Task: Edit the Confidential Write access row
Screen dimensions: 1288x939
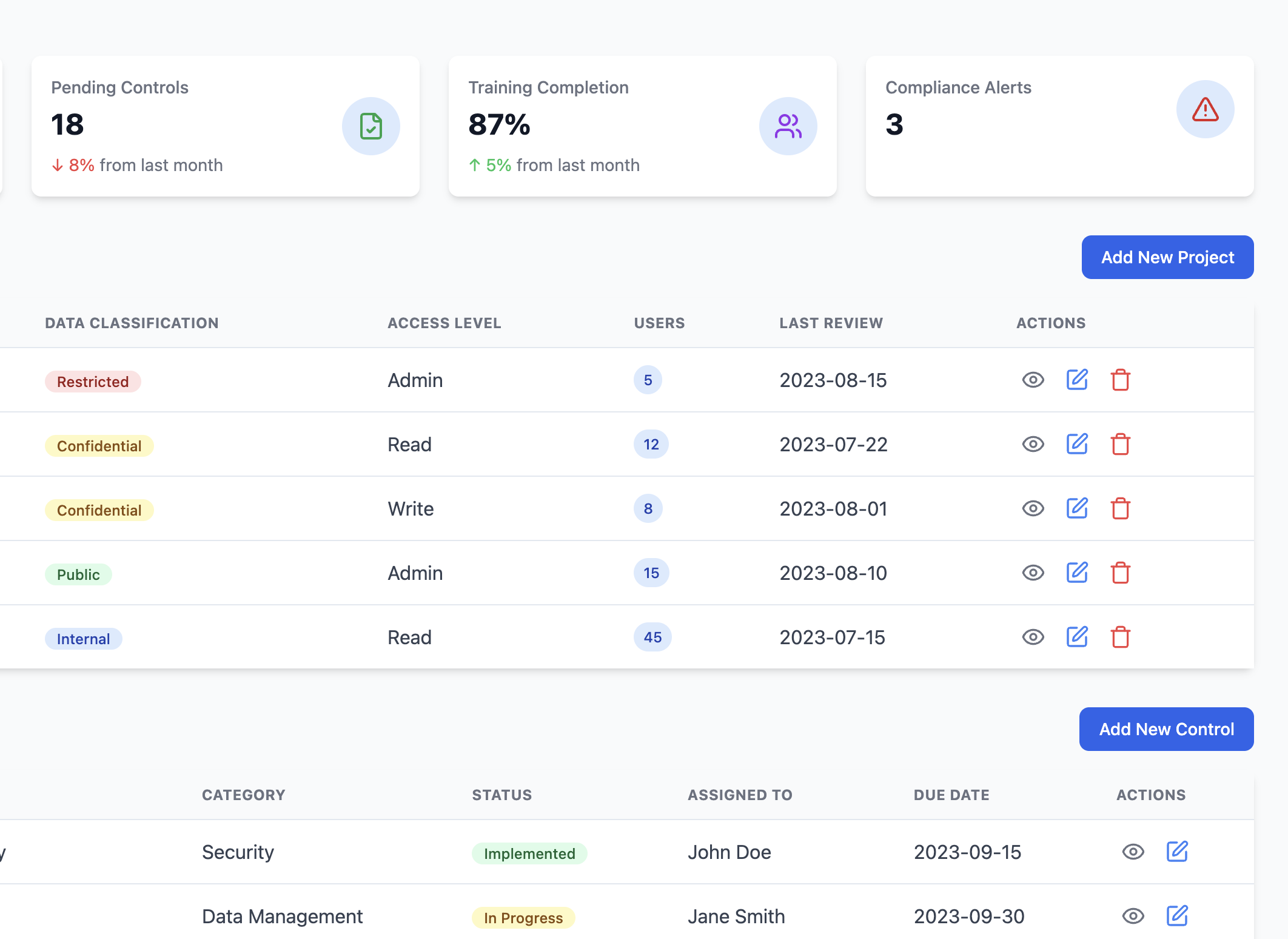Action: [x=1077, y=508]
